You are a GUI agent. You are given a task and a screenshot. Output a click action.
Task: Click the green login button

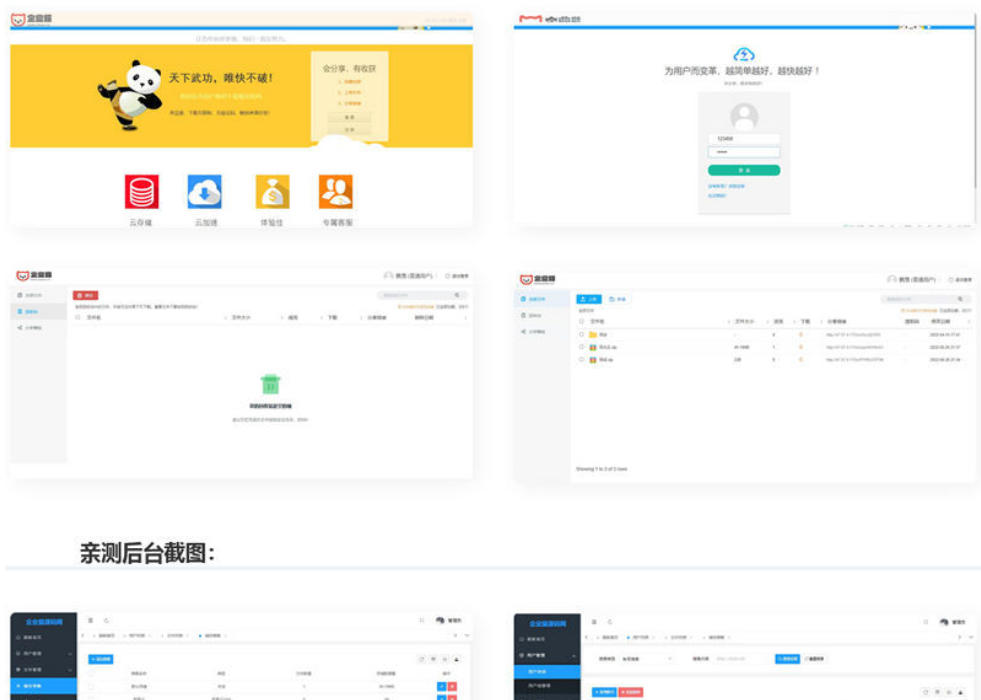coord(744,170)
